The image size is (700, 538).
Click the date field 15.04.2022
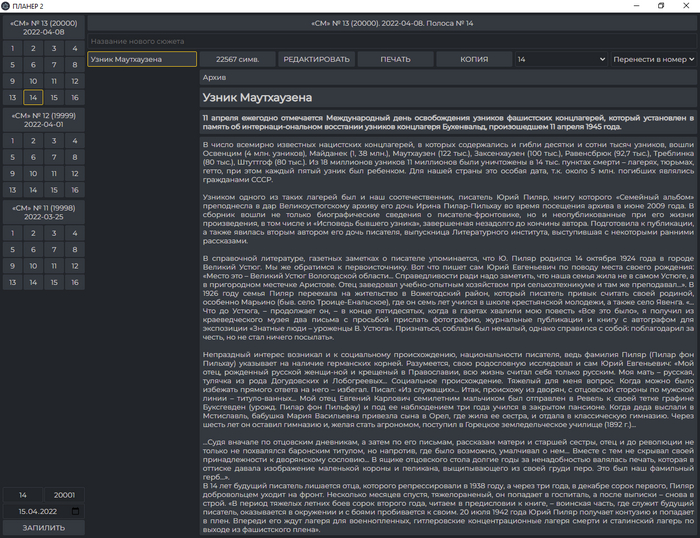tap(44, 511)
